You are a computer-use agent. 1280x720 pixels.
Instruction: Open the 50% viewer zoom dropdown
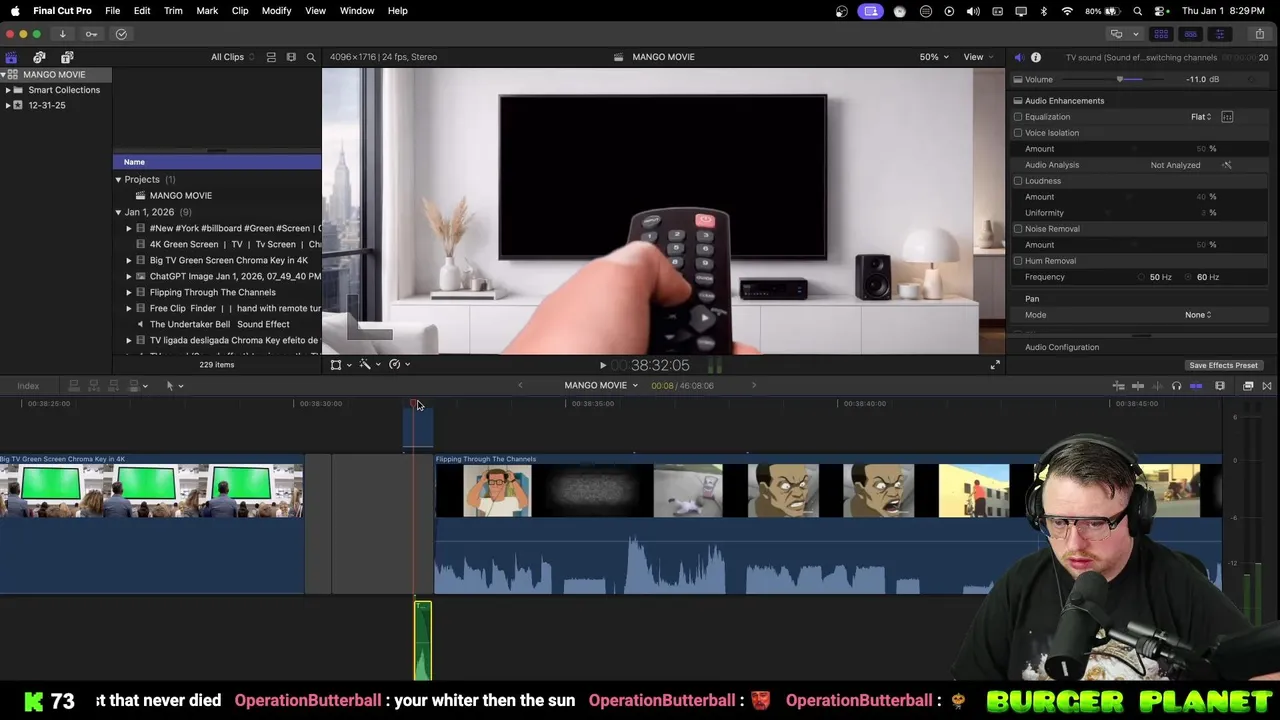[x=934, y=57]
